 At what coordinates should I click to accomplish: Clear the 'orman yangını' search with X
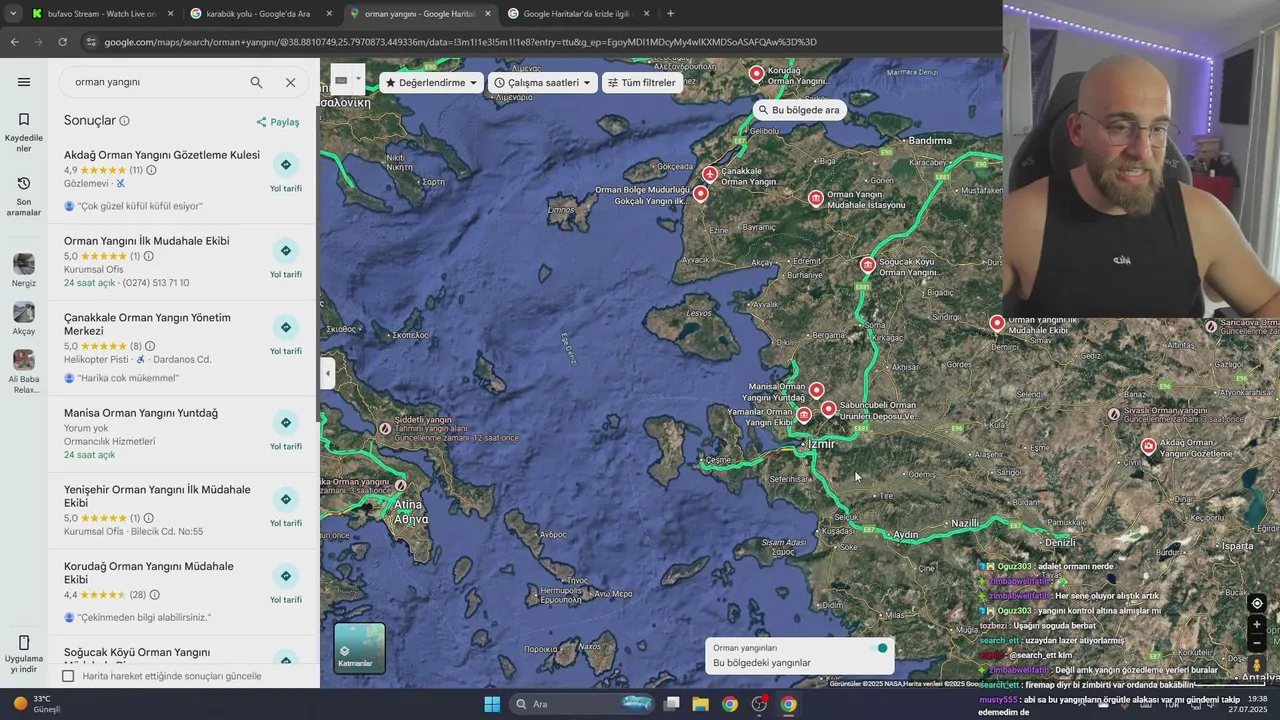coord(290,82)
